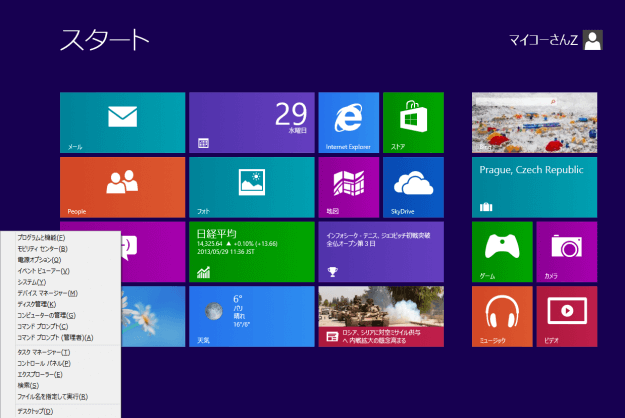
Task: Open the Mail (メール) tile
Action: click(x=122, y=122)
